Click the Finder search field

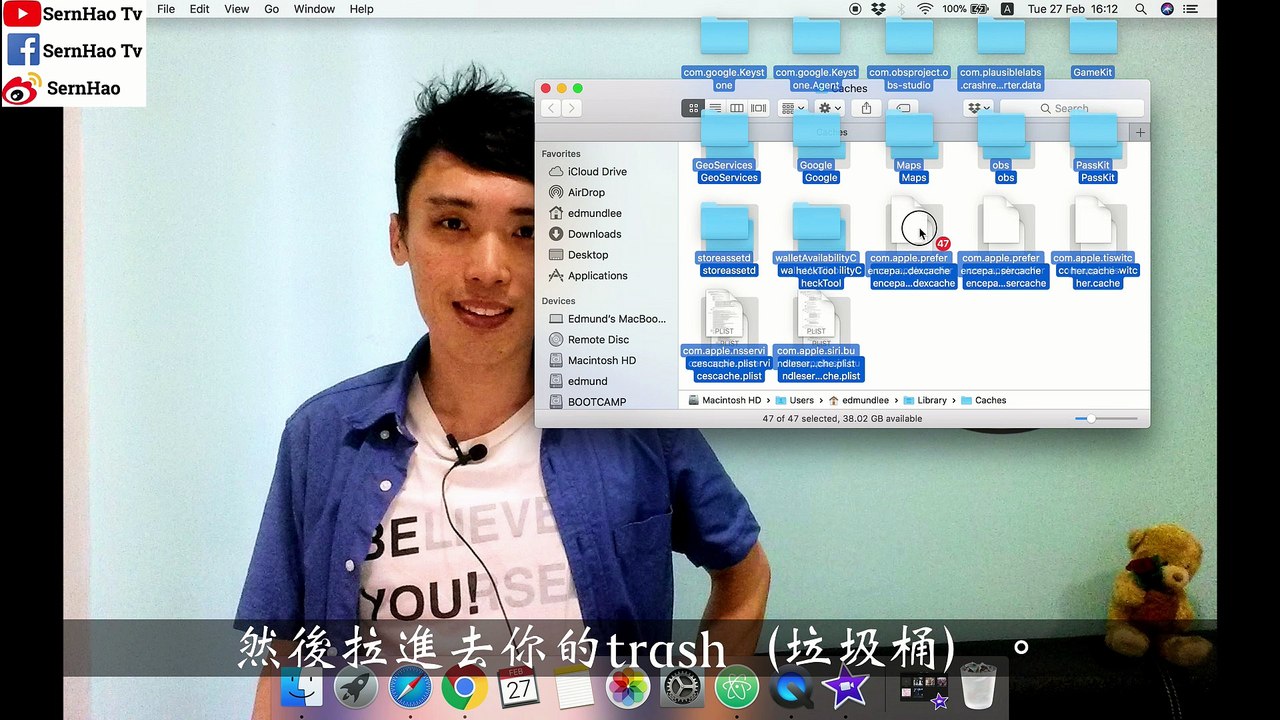click(x=1071, y=108)
